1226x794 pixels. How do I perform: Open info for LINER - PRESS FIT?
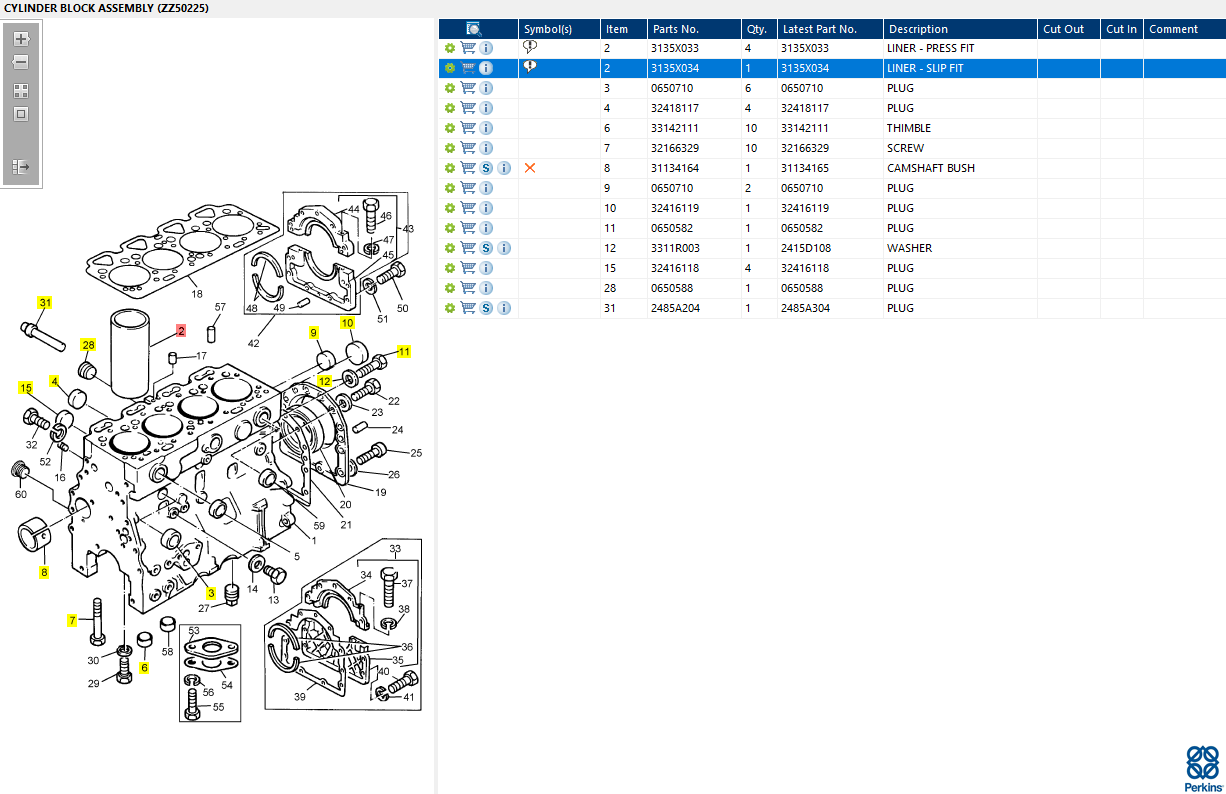(486, 48)
